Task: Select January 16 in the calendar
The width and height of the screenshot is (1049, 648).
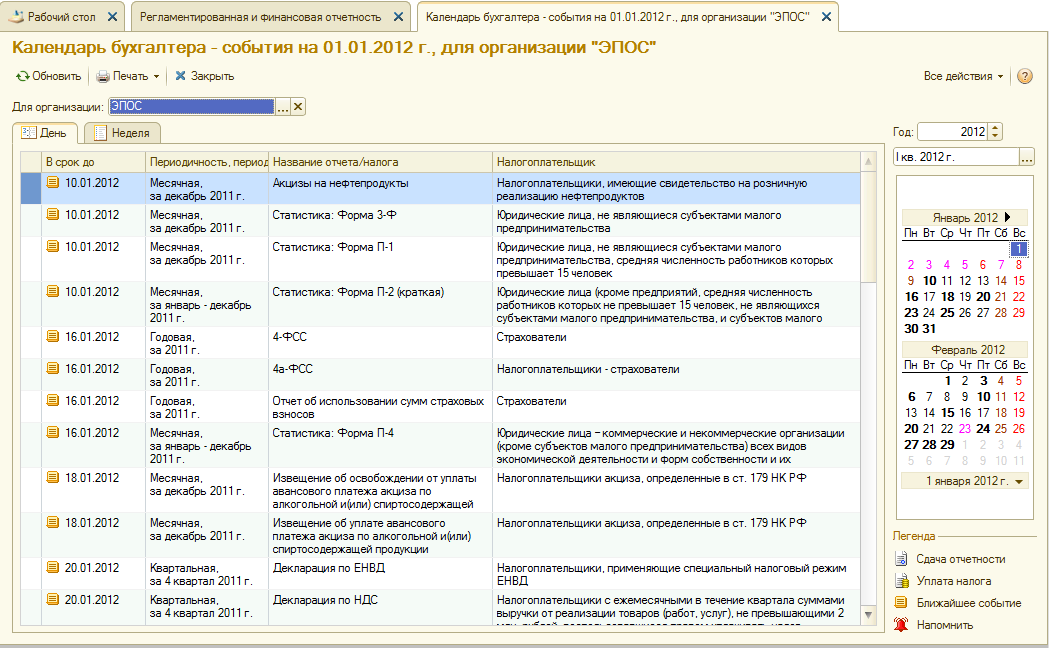Action: [911, 297]
